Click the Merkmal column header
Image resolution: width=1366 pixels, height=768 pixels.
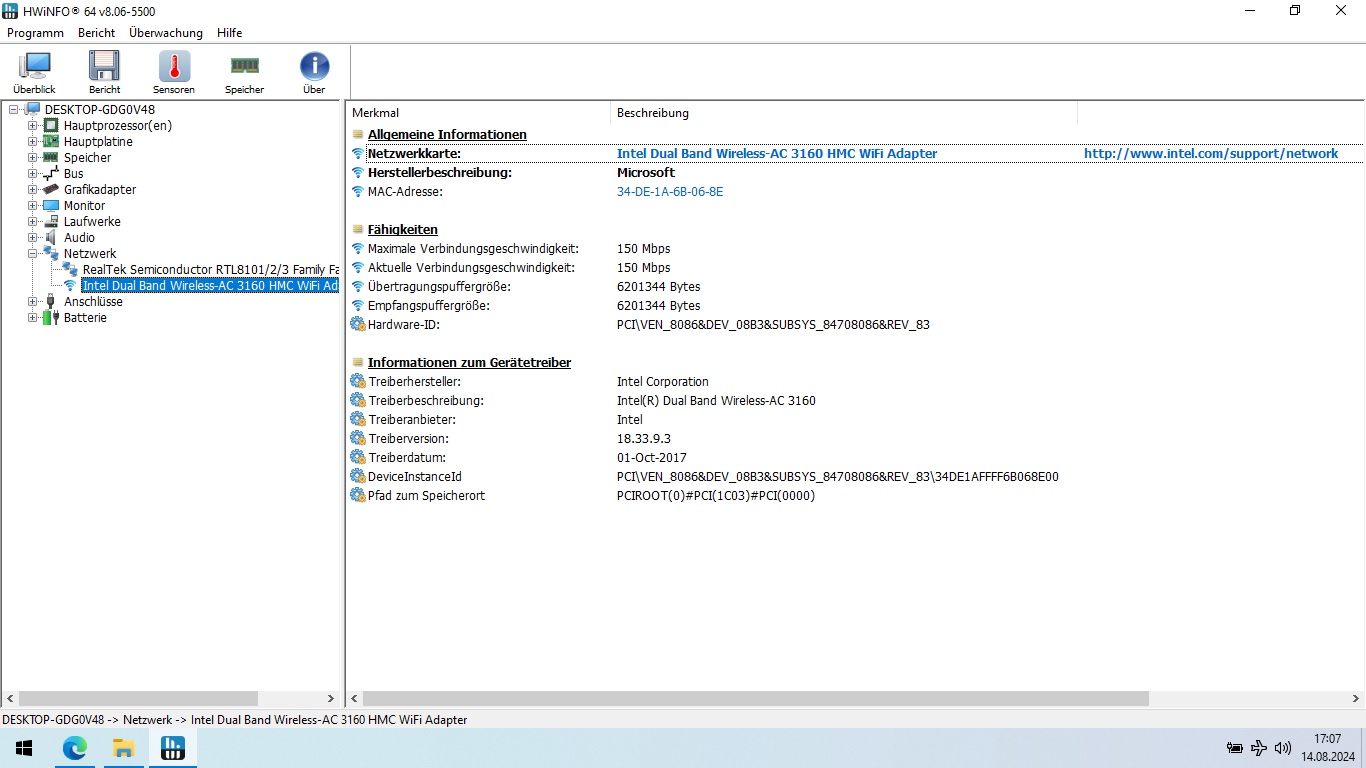coord(478,113)
